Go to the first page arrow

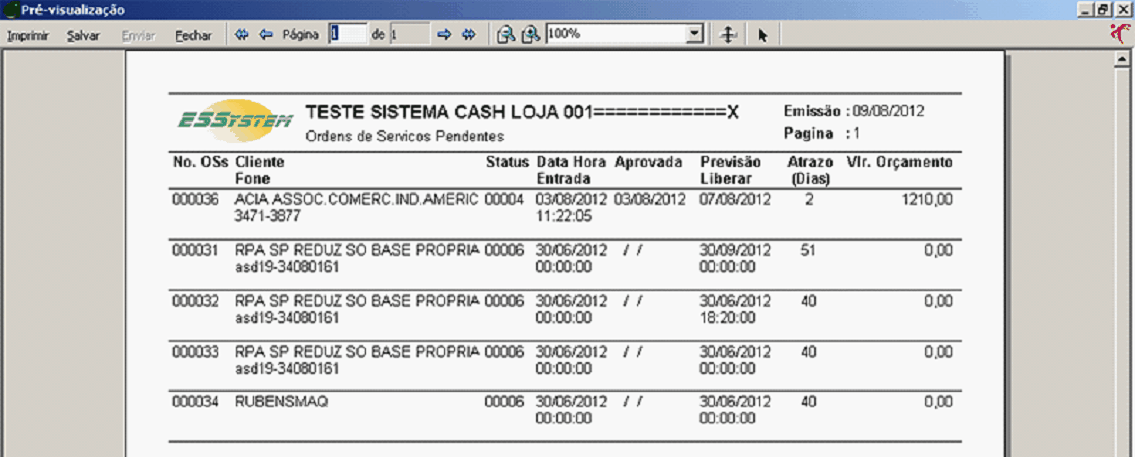tap(242, 35)
